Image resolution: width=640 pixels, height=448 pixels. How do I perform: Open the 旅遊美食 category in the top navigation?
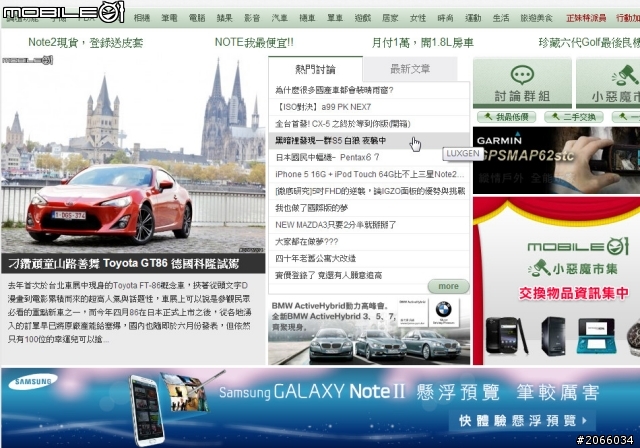point(536,18)
